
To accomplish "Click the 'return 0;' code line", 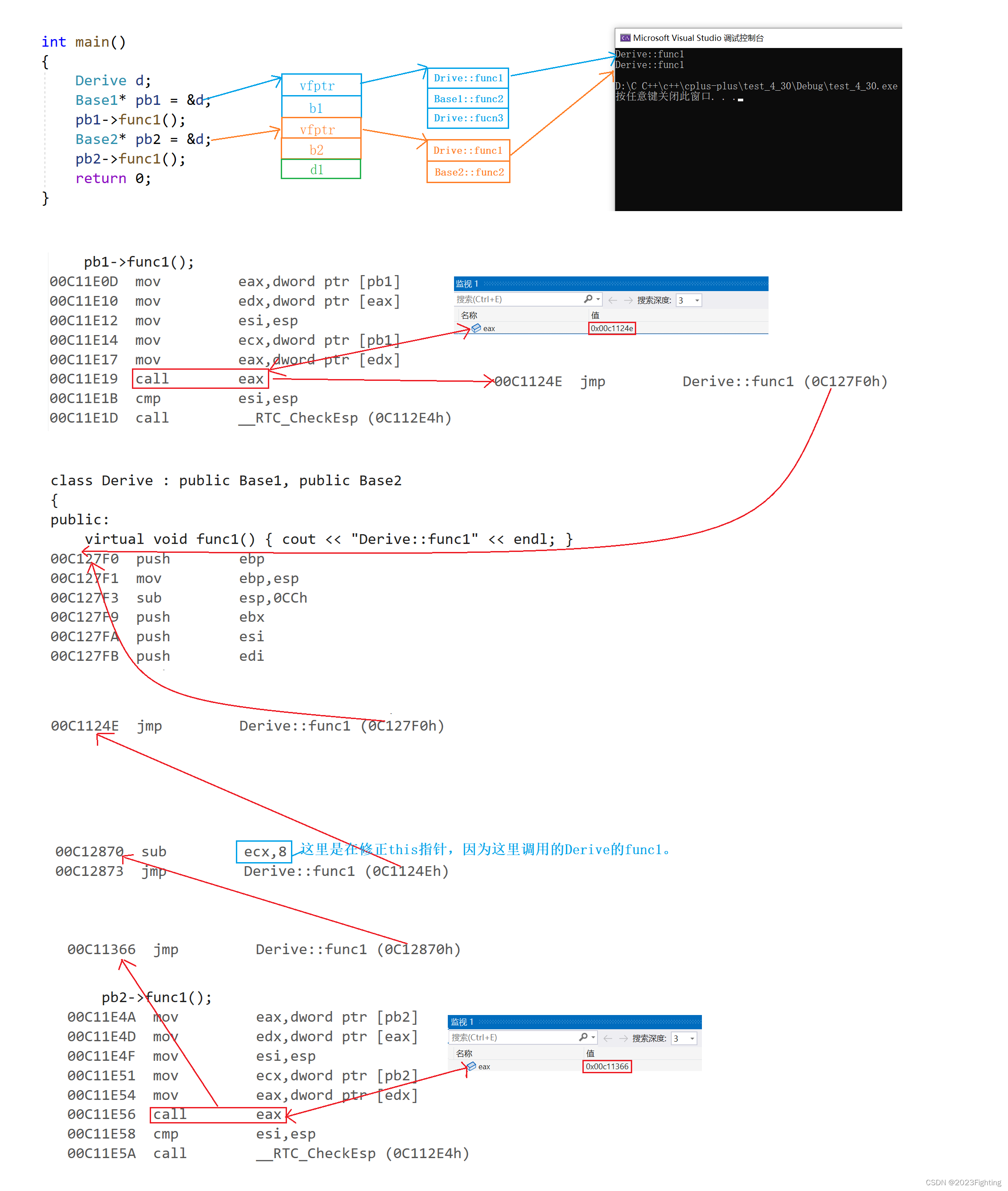I will [112, 178].
